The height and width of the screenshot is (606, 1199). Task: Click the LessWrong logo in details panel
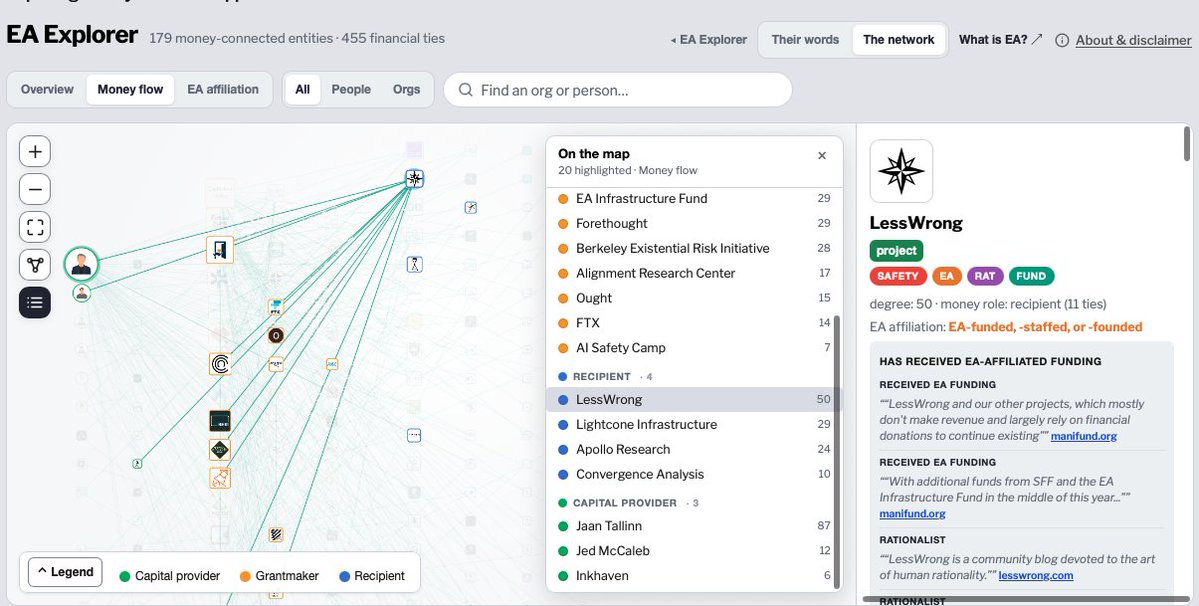[x=901, y=171]
